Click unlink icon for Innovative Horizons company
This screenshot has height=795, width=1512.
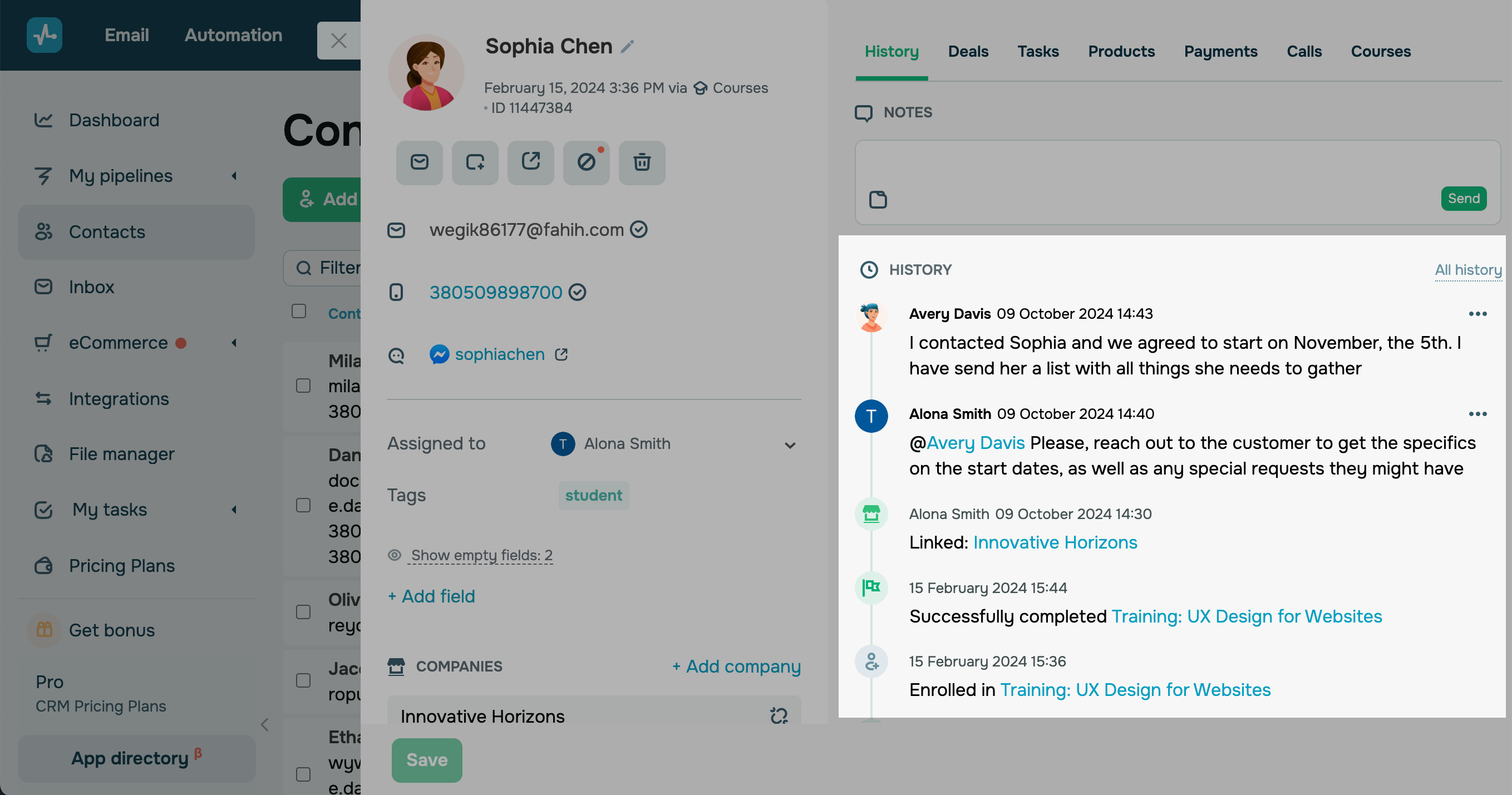pos(779,716)
